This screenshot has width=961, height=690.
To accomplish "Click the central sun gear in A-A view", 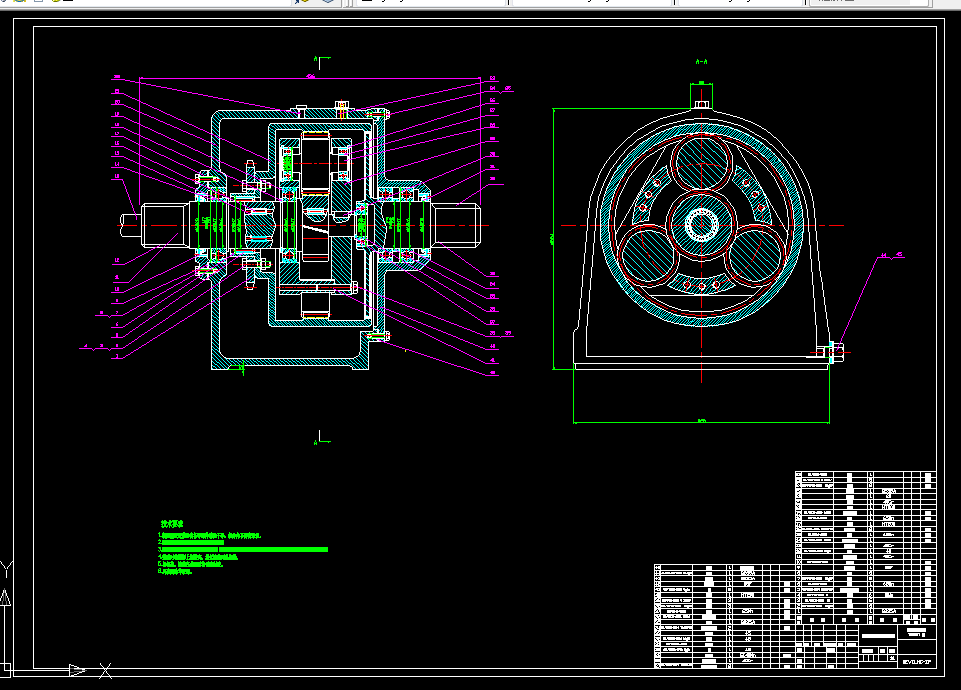I will (701, 225).
